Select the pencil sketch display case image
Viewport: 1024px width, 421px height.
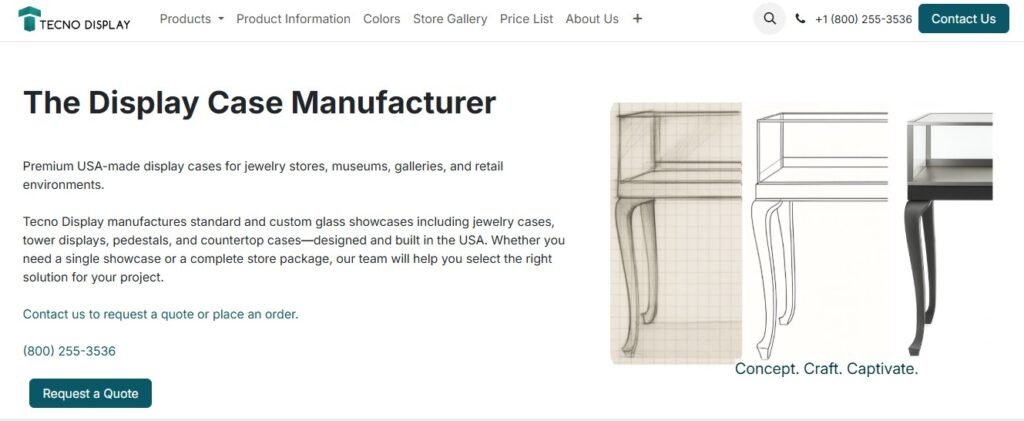[676, 232]
